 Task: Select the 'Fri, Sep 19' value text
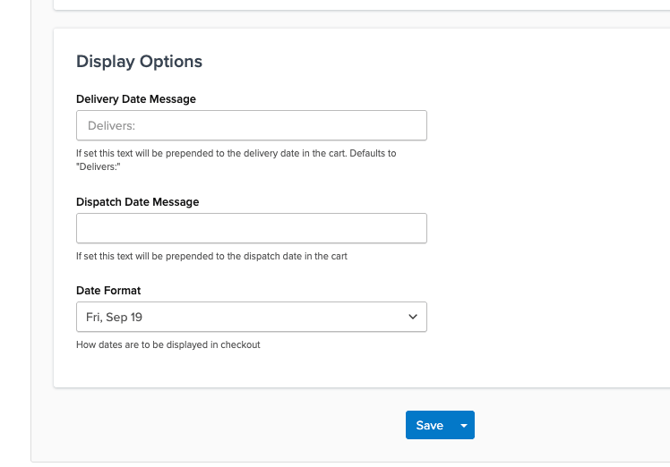[114, 317]
